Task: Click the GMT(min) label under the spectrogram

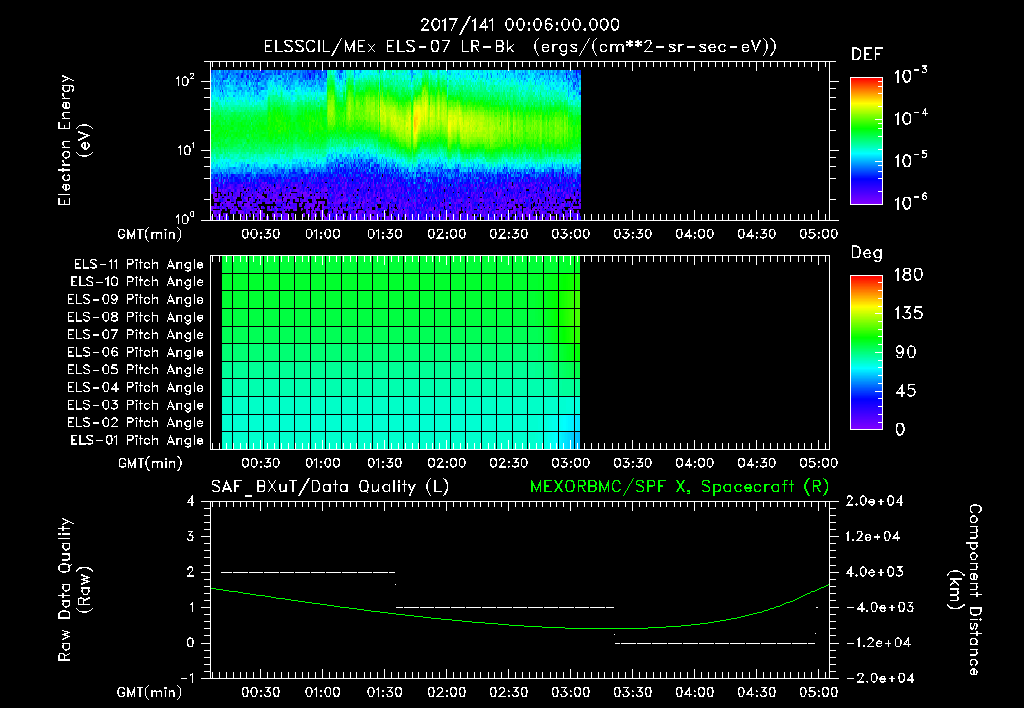Action: 150,234
